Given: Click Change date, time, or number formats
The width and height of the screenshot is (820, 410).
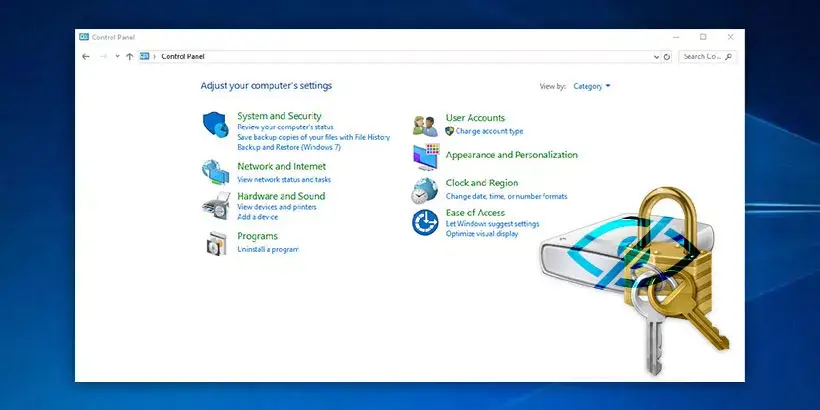Looking at the screenshot, I should (506, 197).
